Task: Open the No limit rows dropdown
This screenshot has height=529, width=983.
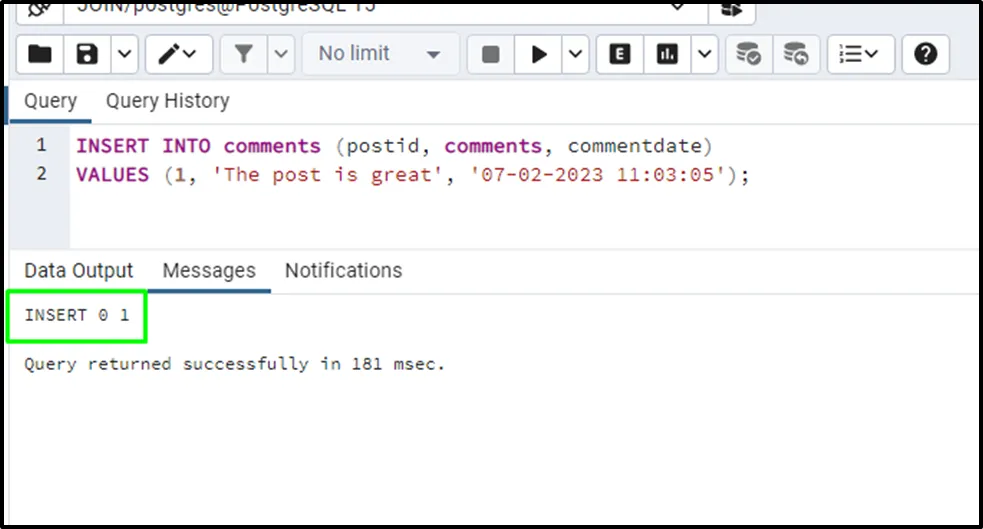Action: click(380, 54)
